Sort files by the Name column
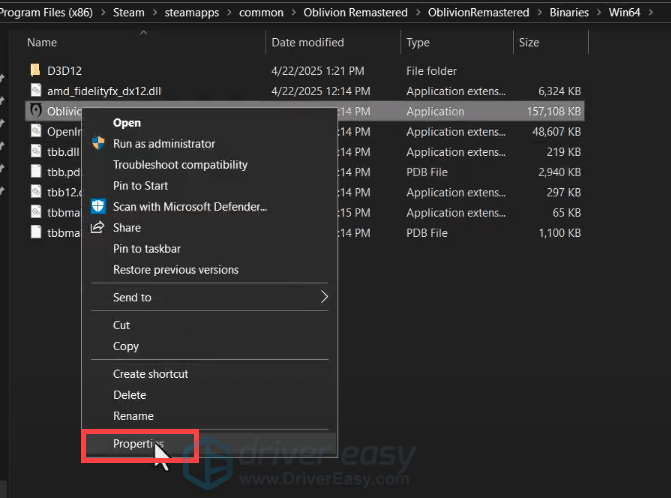The width and height of the screenshot is (671, 498). [42, 43]
